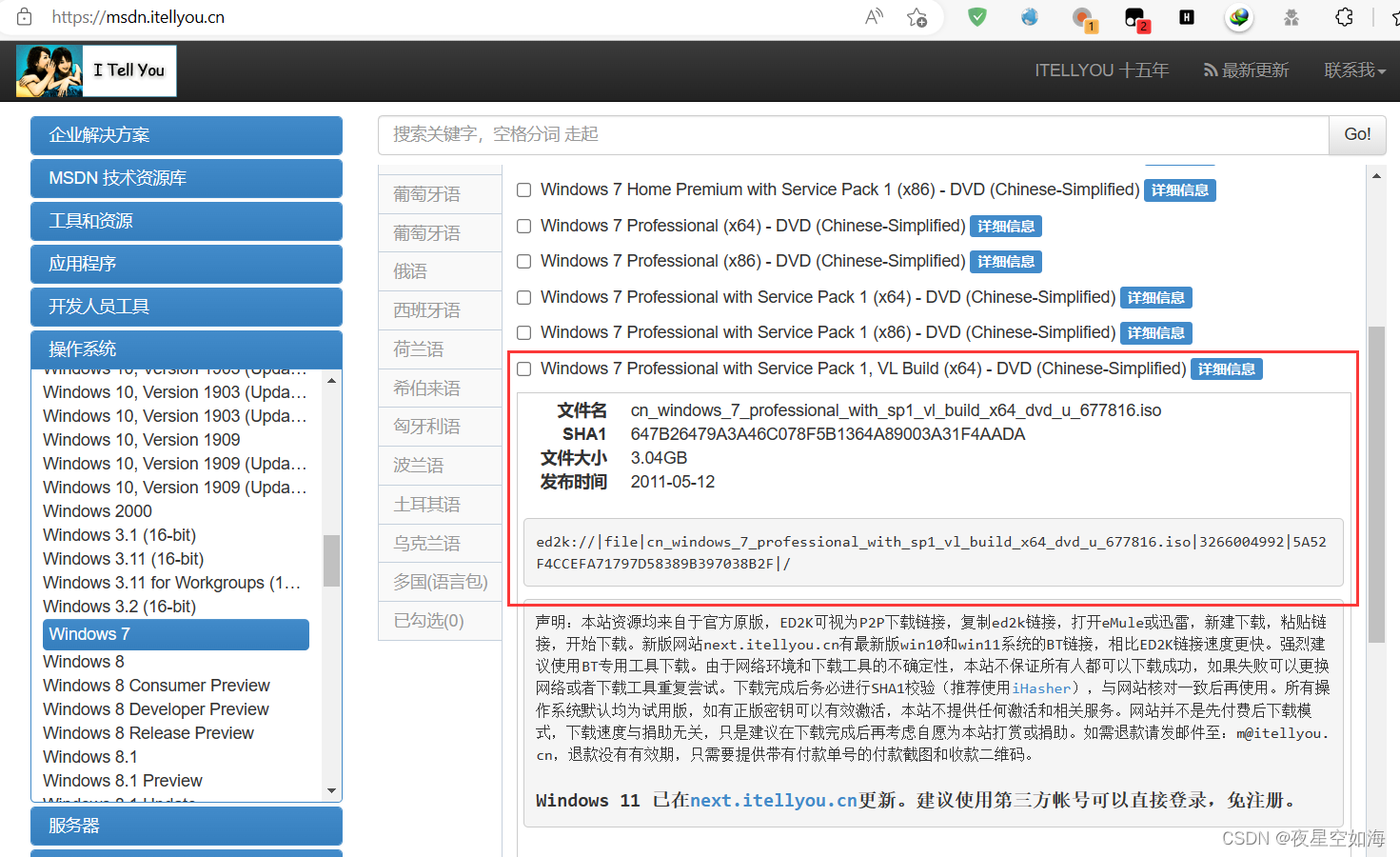This screenshot has width=1400, height=857.
Task: Switch to the 荷兰语 language tab
Action: [440, 349]
